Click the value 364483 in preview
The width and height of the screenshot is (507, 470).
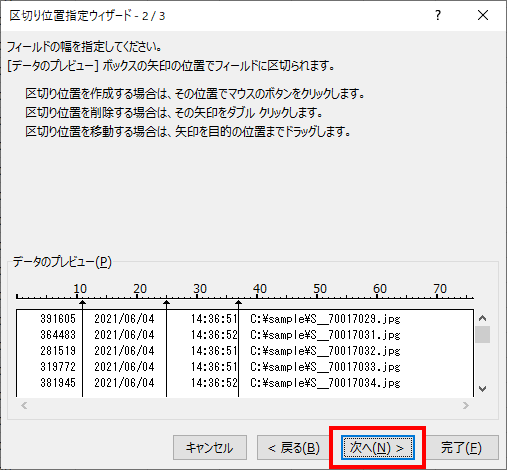pos(58,335)
